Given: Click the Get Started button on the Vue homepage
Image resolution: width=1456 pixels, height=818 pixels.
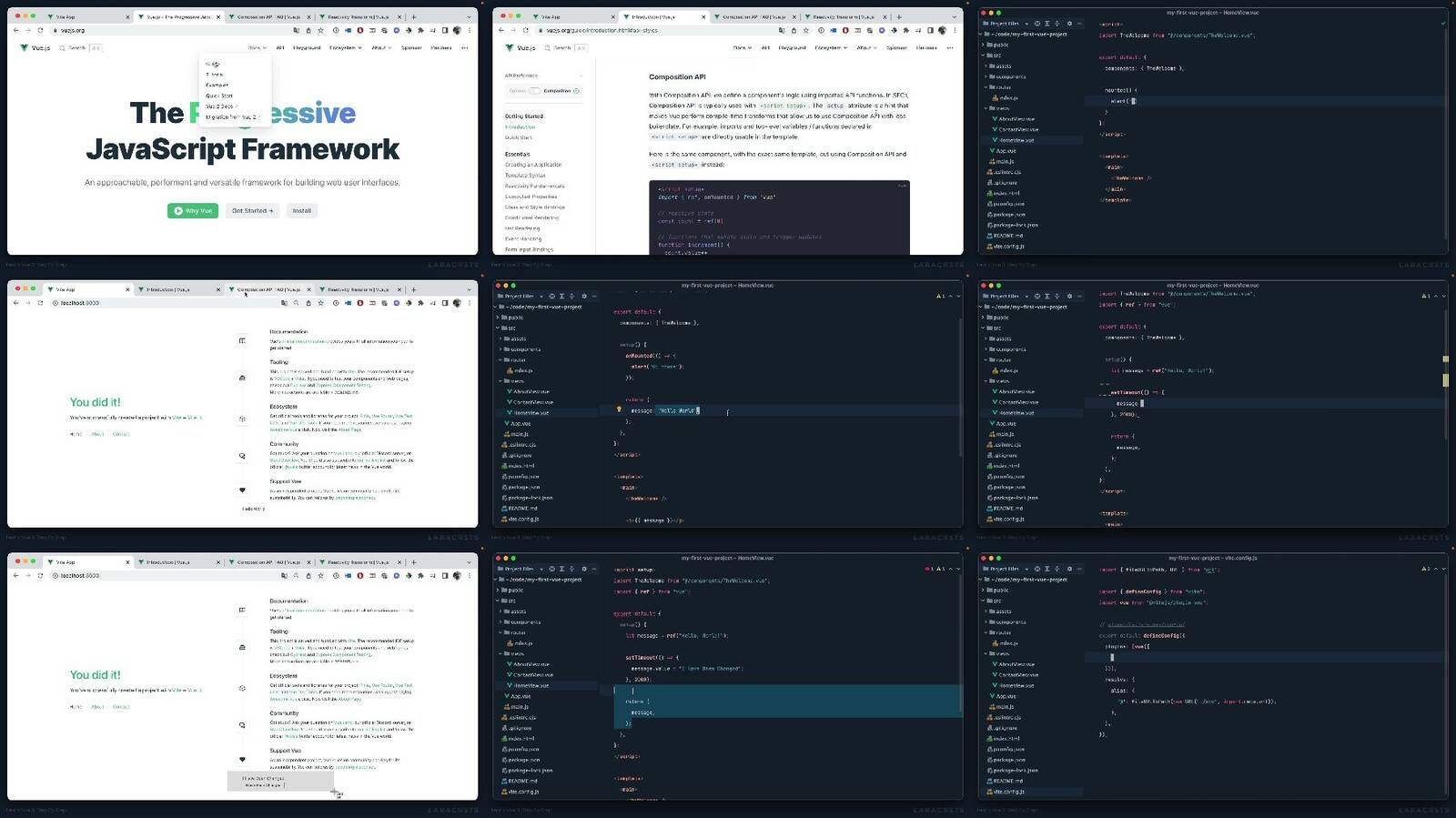Looking at the screenshot, I should (x=252, y=210).
